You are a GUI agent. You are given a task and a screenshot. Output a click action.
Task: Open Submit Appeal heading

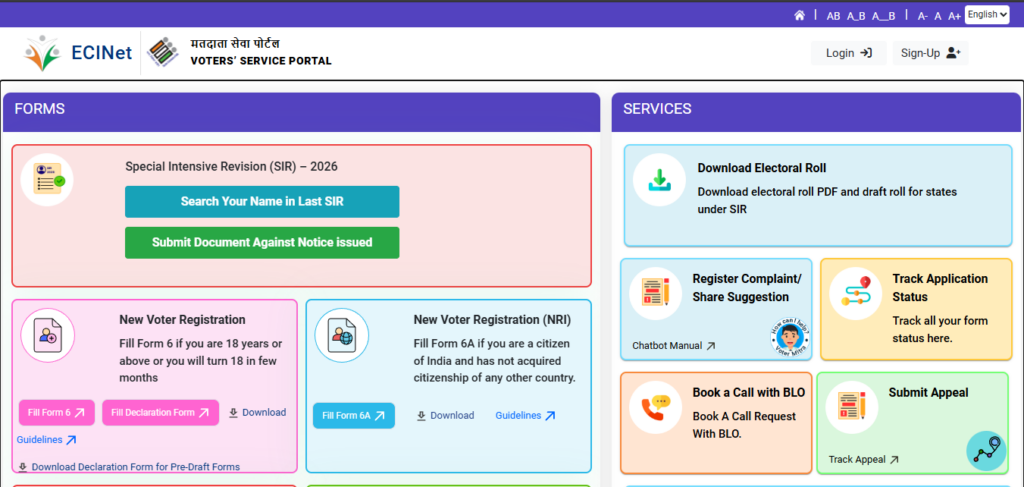(928, 393)
